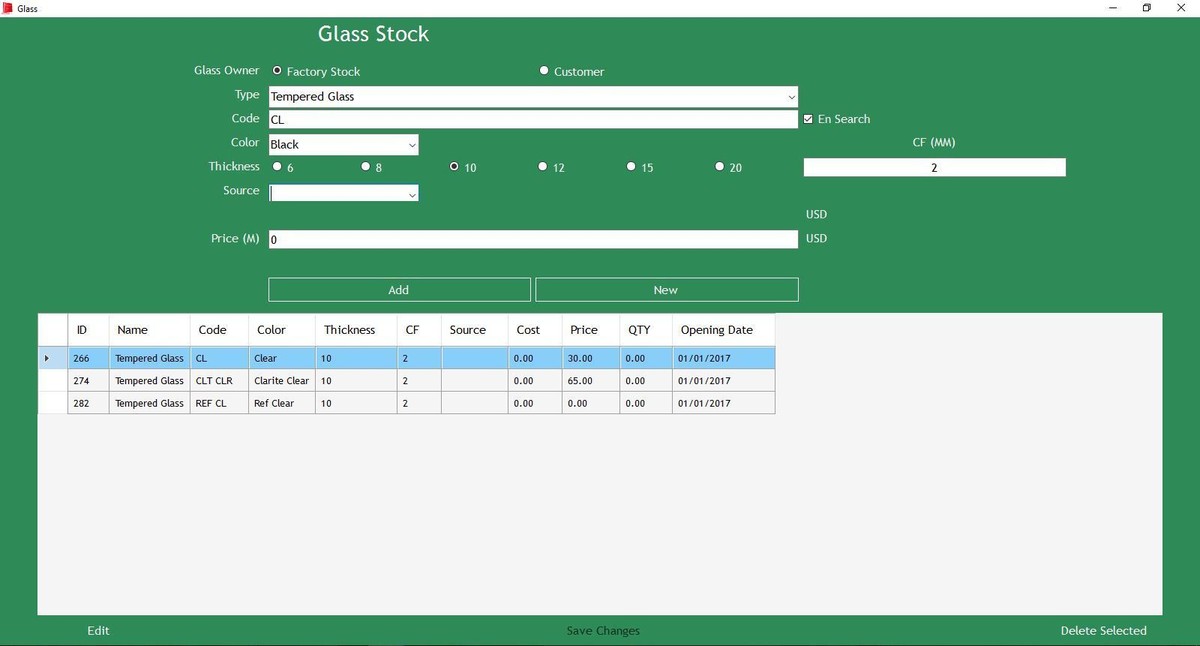
Task: Click the Glass app icon in title bar
Action: click(x=7, y=8)
